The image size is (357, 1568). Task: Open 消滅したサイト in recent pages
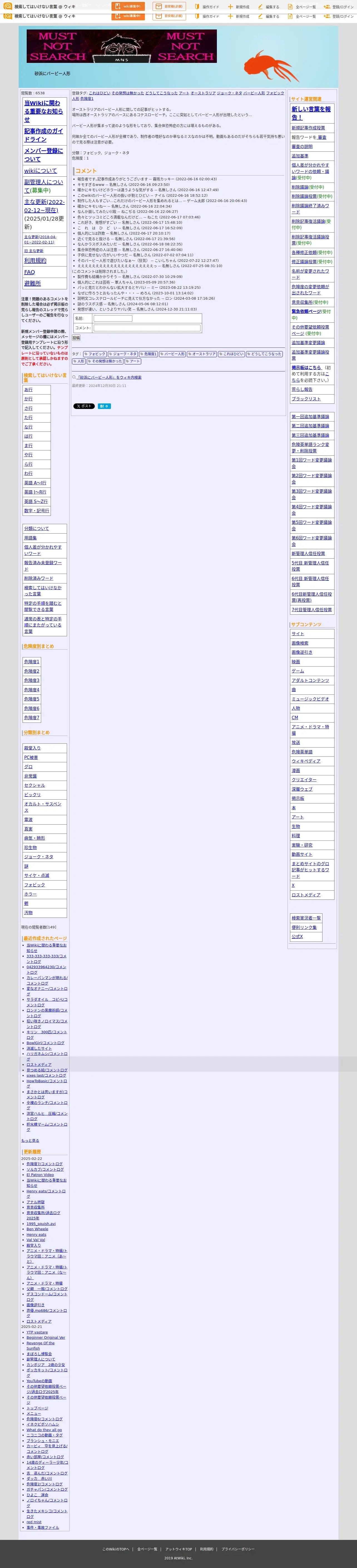click(39, 1048)
